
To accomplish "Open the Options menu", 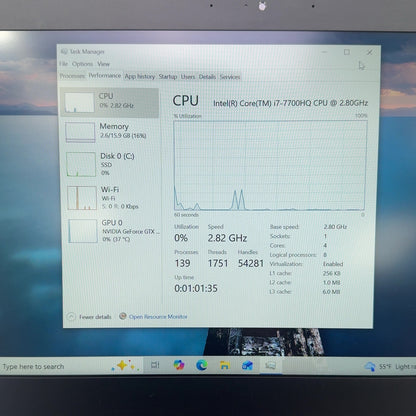I will coord(82,64).
